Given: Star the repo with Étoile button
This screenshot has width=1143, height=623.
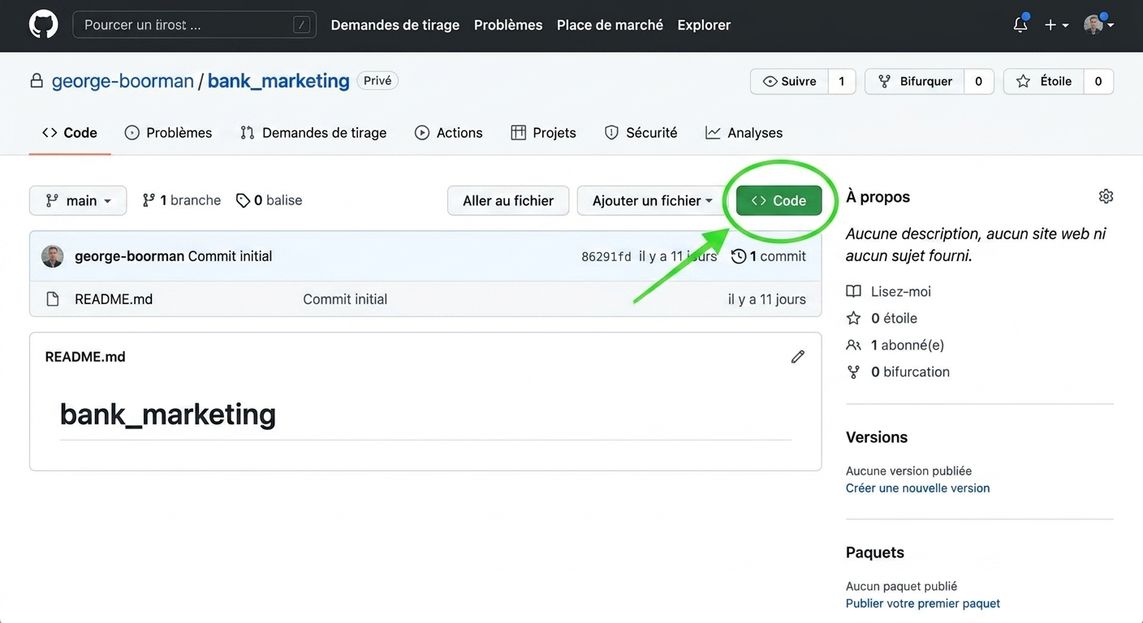Looking at the screenshot, I should 1044,82.
